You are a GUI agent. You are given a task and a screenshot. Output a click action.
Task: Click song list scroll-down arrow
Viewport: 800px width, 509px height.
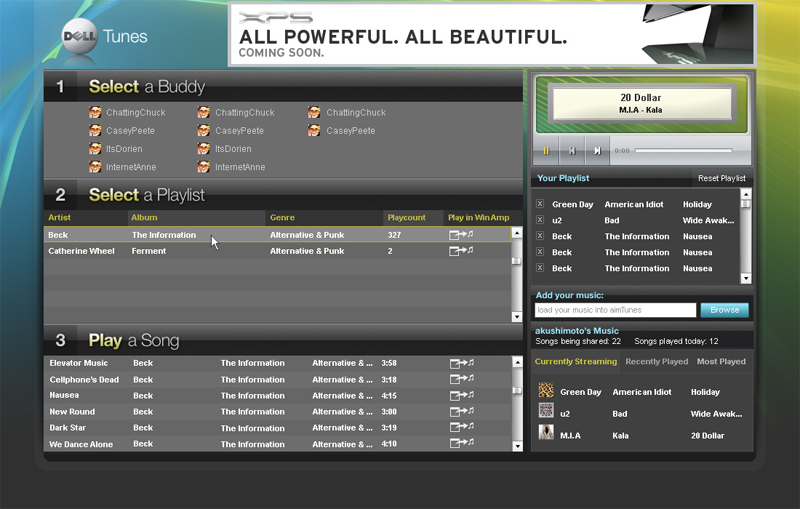pos(517,446)
